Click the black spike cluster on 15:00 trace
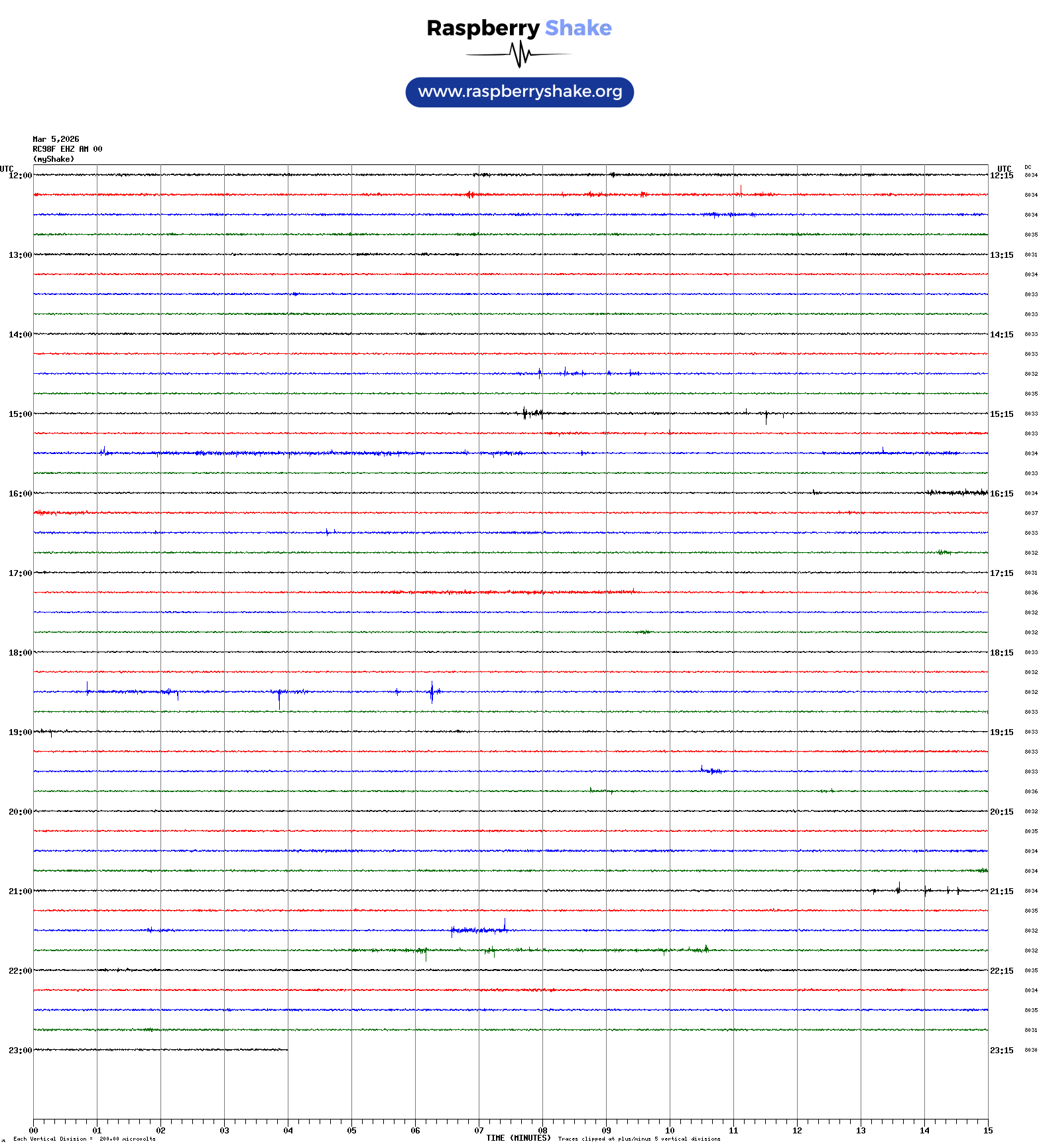 point(532,414)
